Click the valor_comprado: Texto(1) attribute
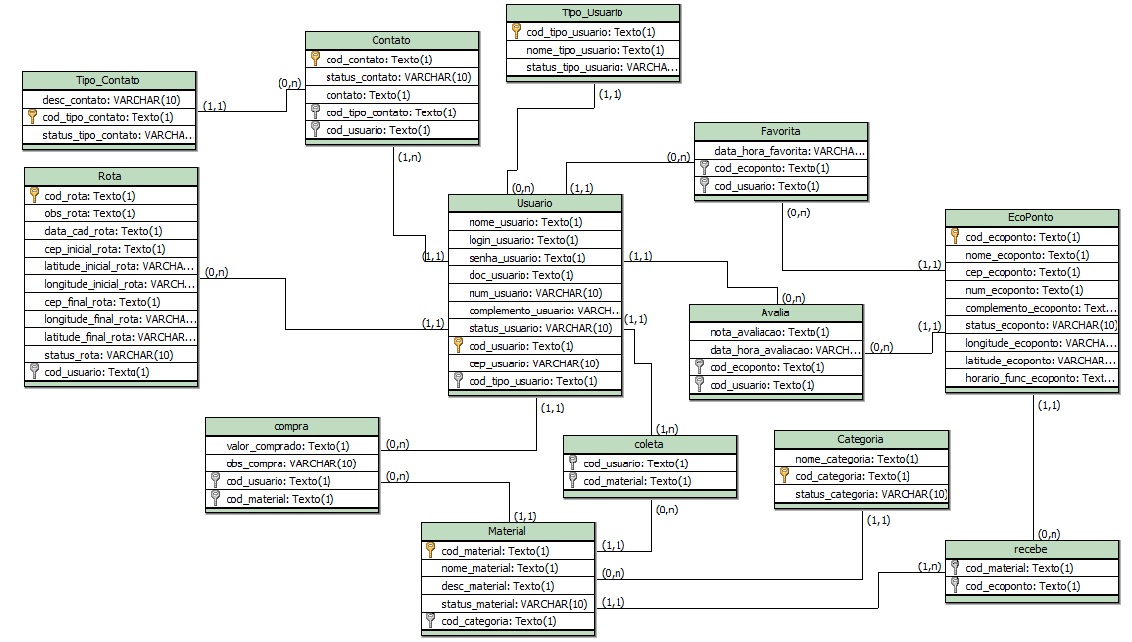 pos(292,446)
